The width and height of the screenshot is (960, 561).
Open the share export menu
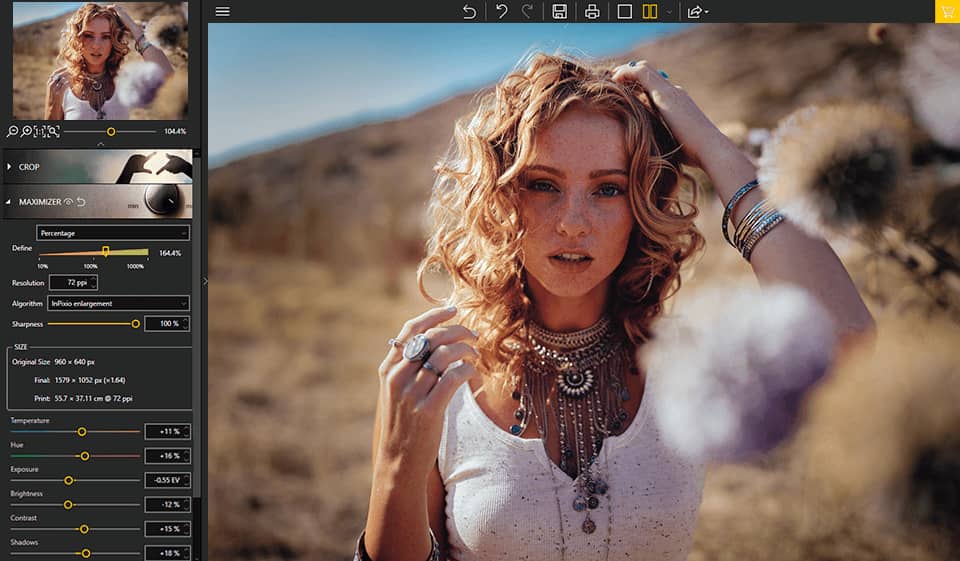pyautogui.click(x=697, y=12)
